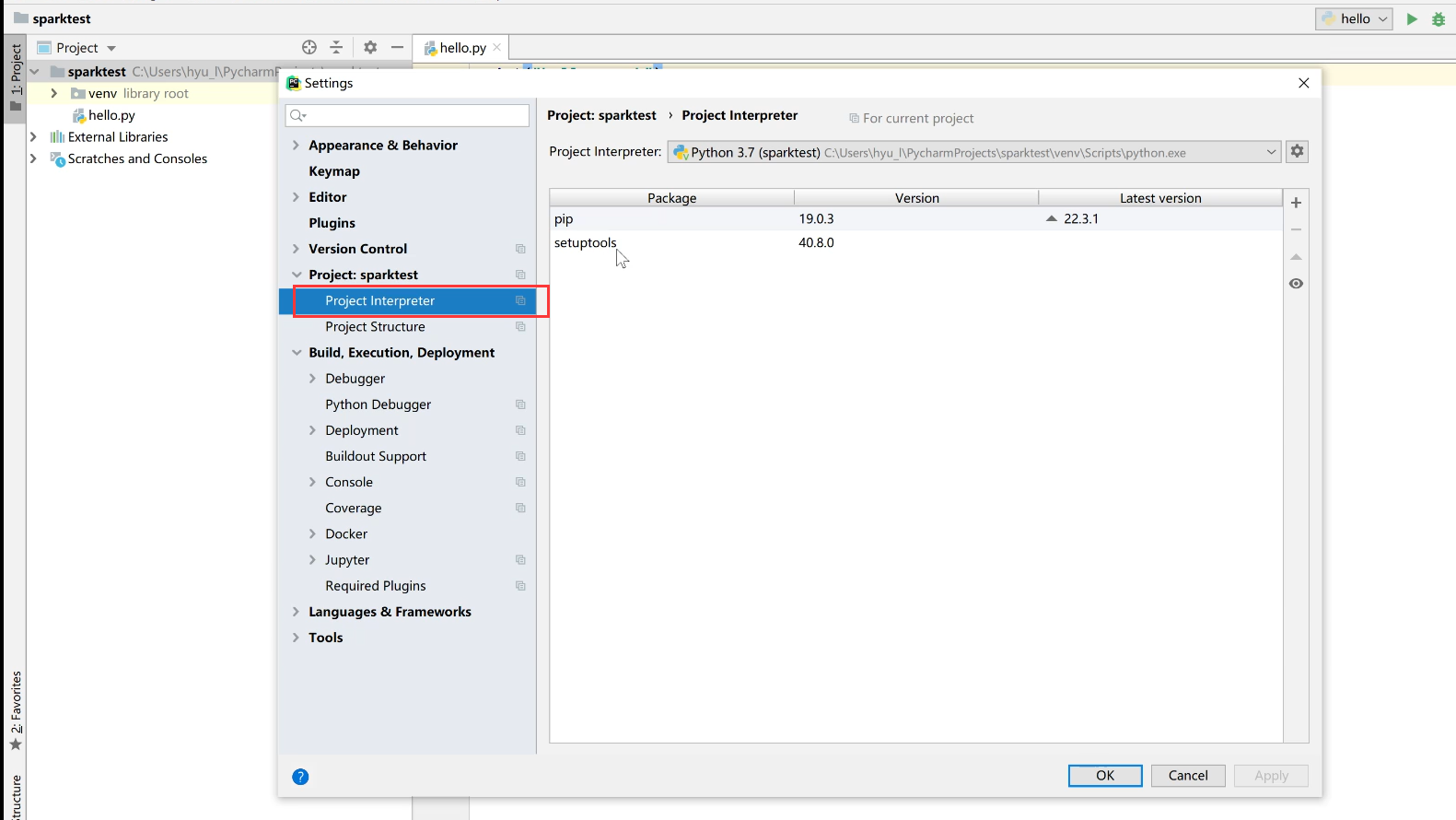Sort by Version column header
1456x820 pixels.
[x=916, y=198]
